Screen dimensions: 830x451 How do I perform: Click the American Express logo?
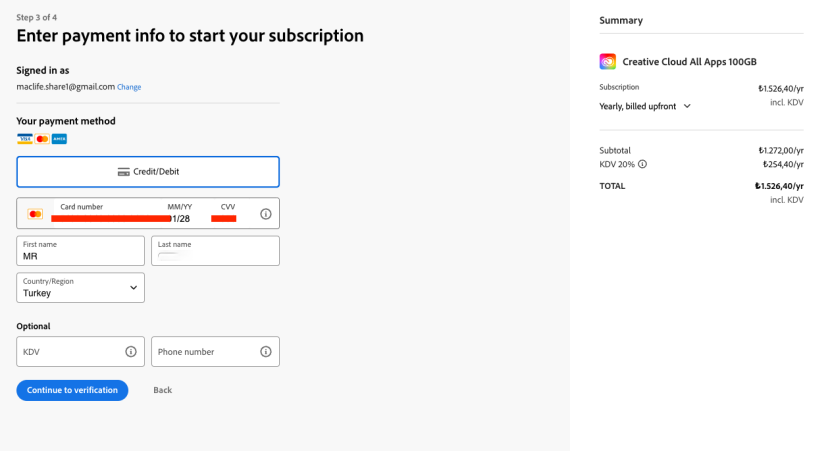[59, 139]
